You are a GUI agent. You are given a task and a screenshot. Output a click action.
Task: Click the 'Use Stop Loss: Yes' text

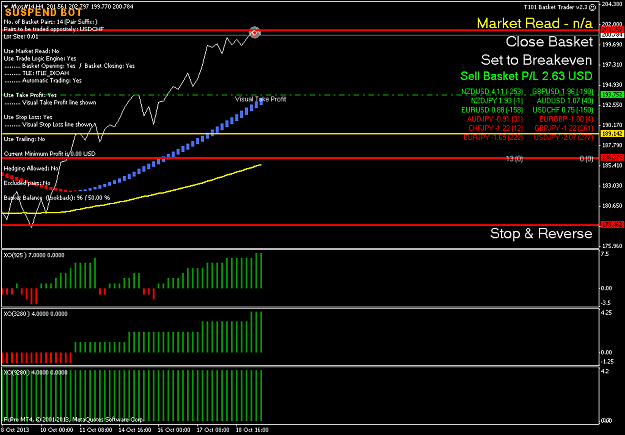coord(28,117)
